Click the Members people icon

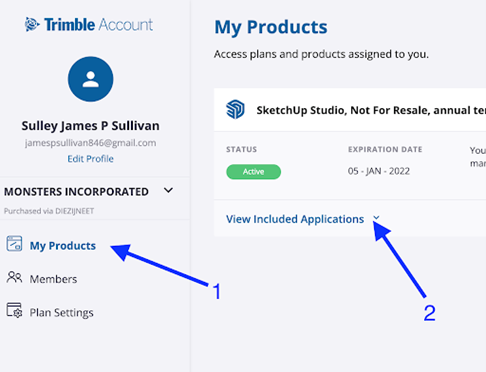[x=14, y=277]
